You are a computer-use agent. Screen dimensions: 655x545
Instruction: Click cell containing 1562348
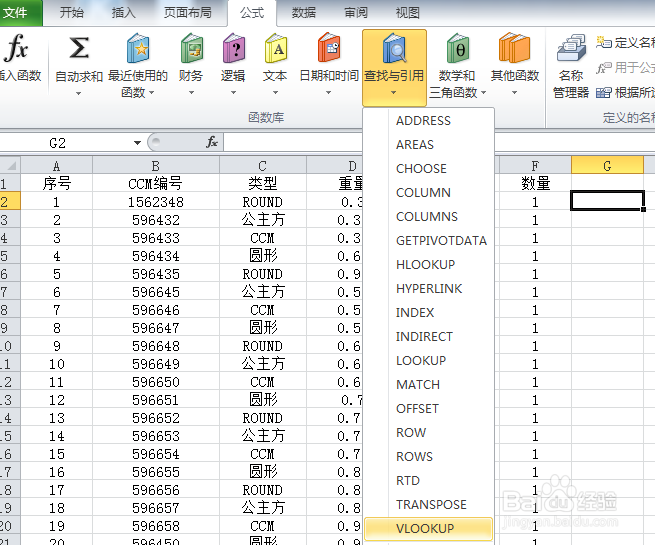click(x=156, y=202)
